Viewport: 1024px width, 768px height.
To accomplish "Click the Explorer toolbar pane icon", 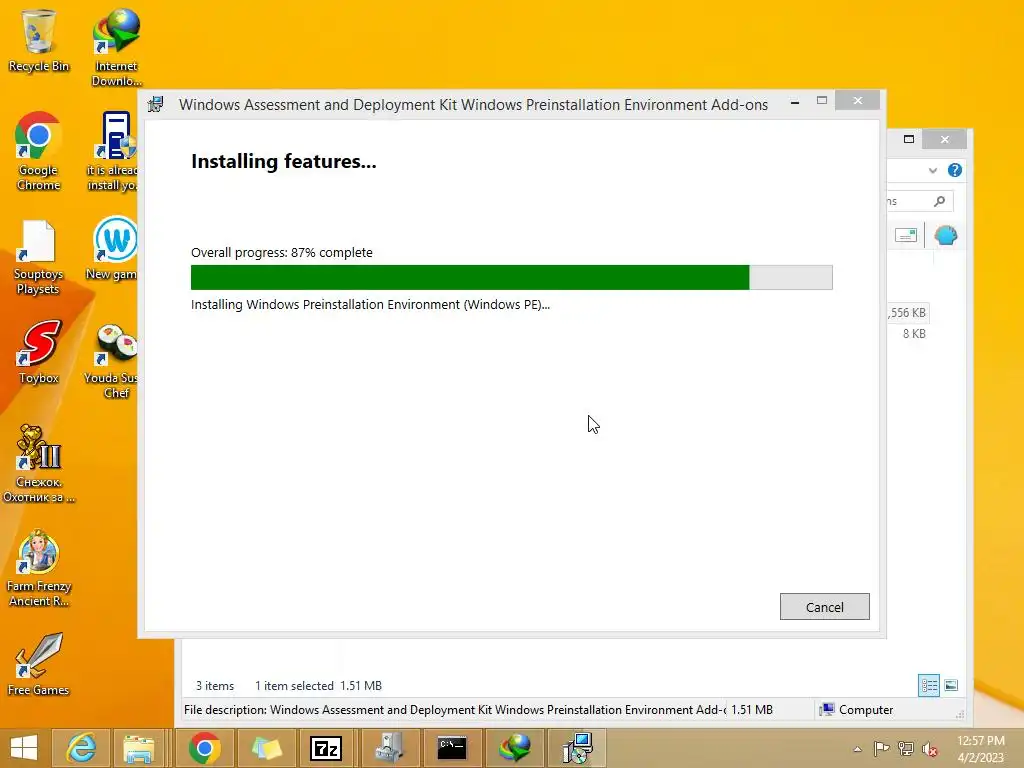I will coord(906,235).
